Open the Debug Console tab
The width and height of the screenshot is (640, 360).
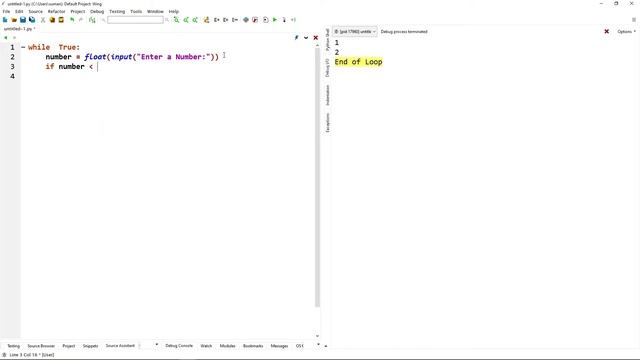pyautogui.click(x=179, y=346)
